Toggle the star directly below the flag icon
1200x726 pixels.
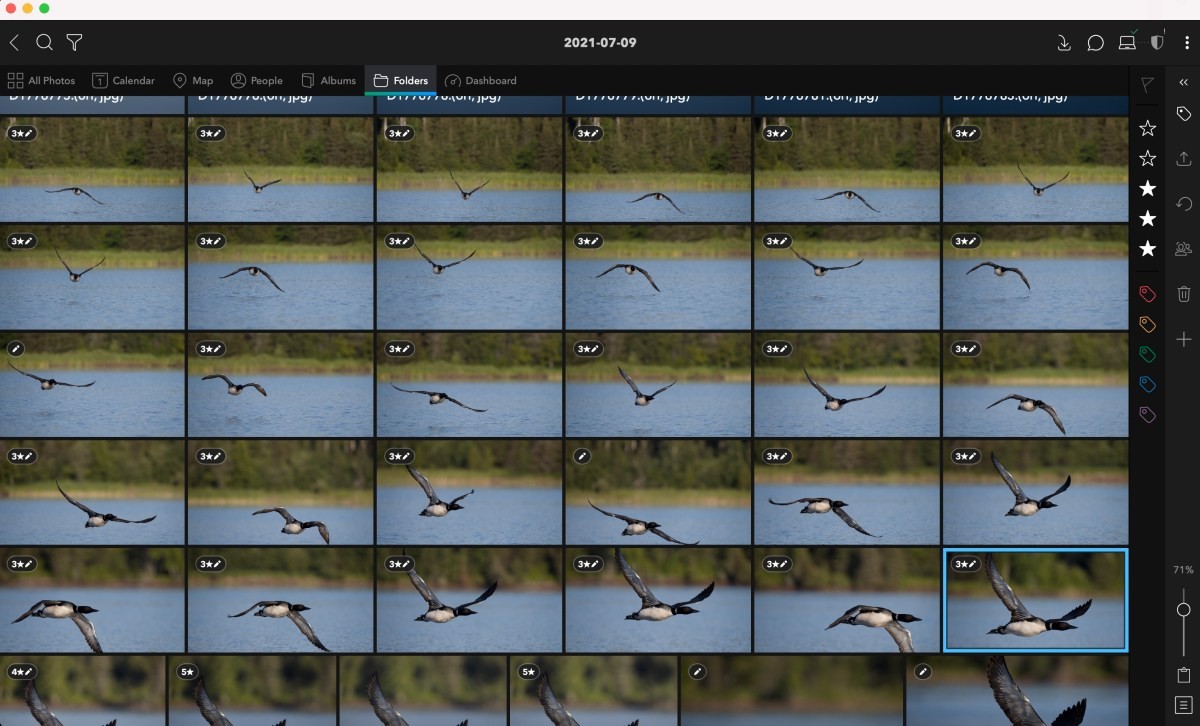(1148, 128)
